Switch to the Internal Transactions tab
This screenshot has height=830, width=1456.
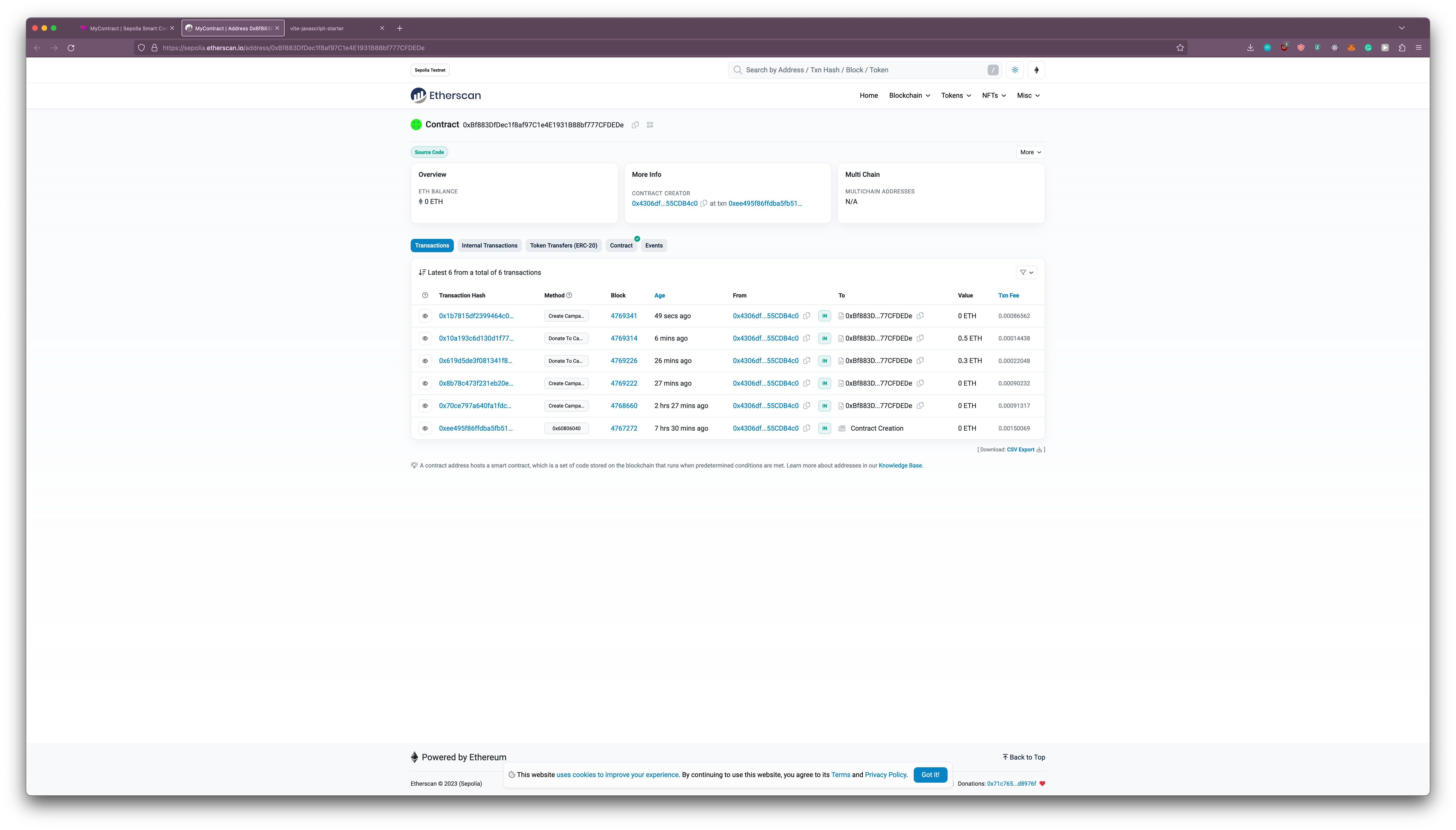click(489, 246)
